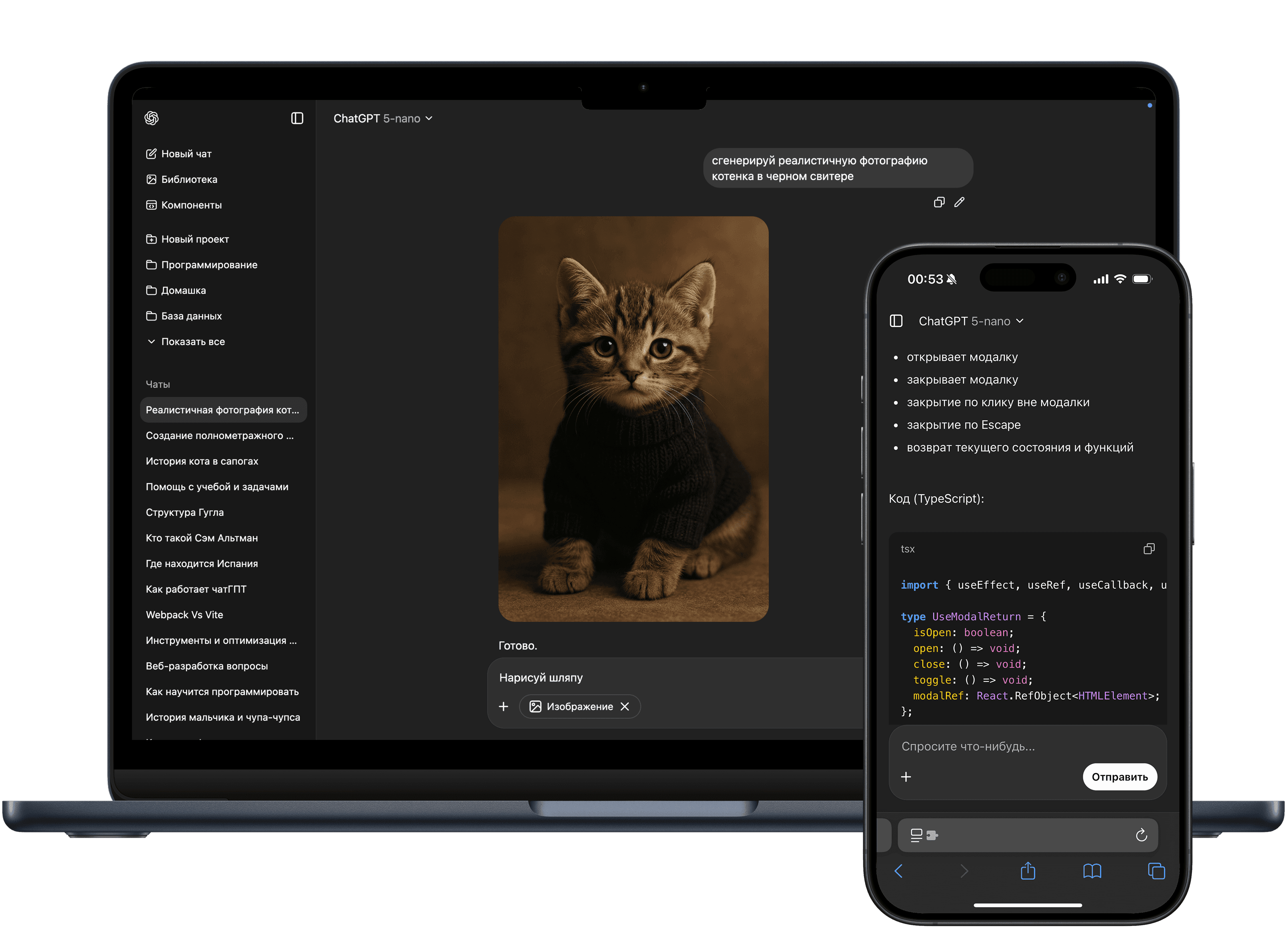Open Библиотека in the sidebar
The image size is (1288, 944).
click(188, 179)
